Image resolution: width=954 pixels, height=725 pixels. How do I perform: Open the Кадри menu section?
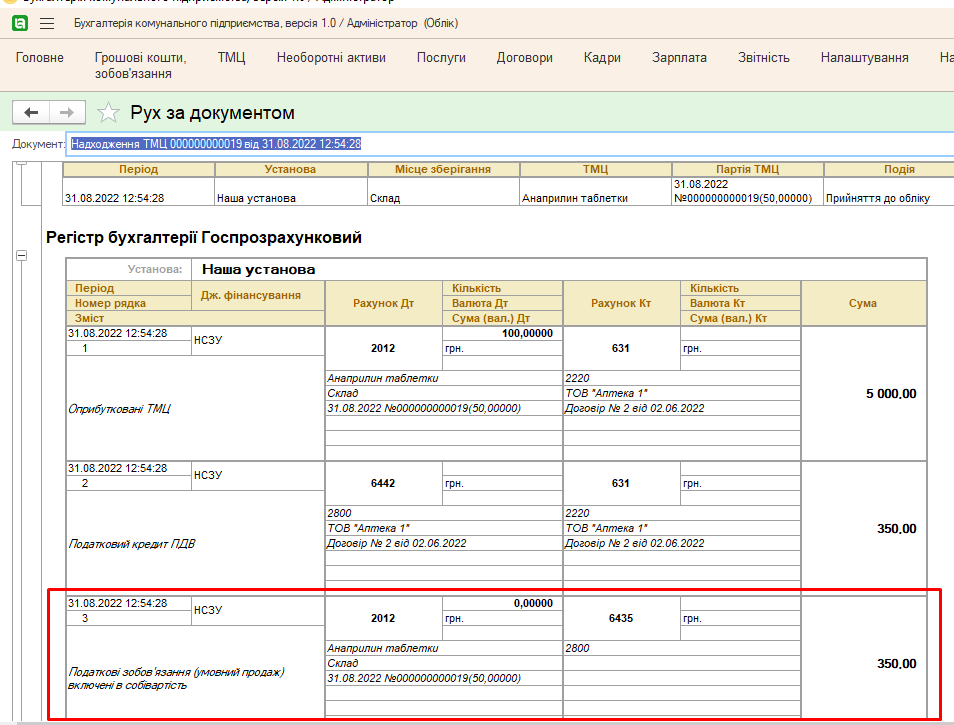[601, 58]
